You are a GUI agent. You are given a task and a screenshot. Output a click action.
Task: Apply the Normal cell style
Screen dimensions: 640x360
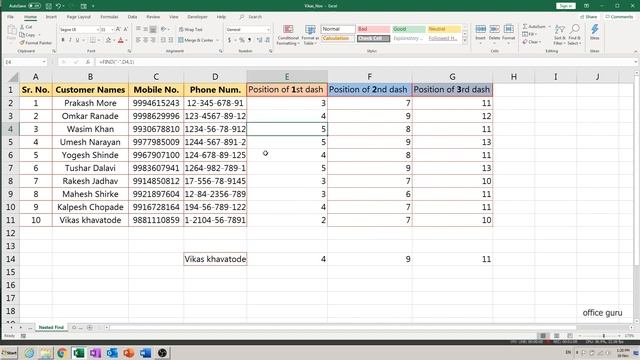coord(338,29)
